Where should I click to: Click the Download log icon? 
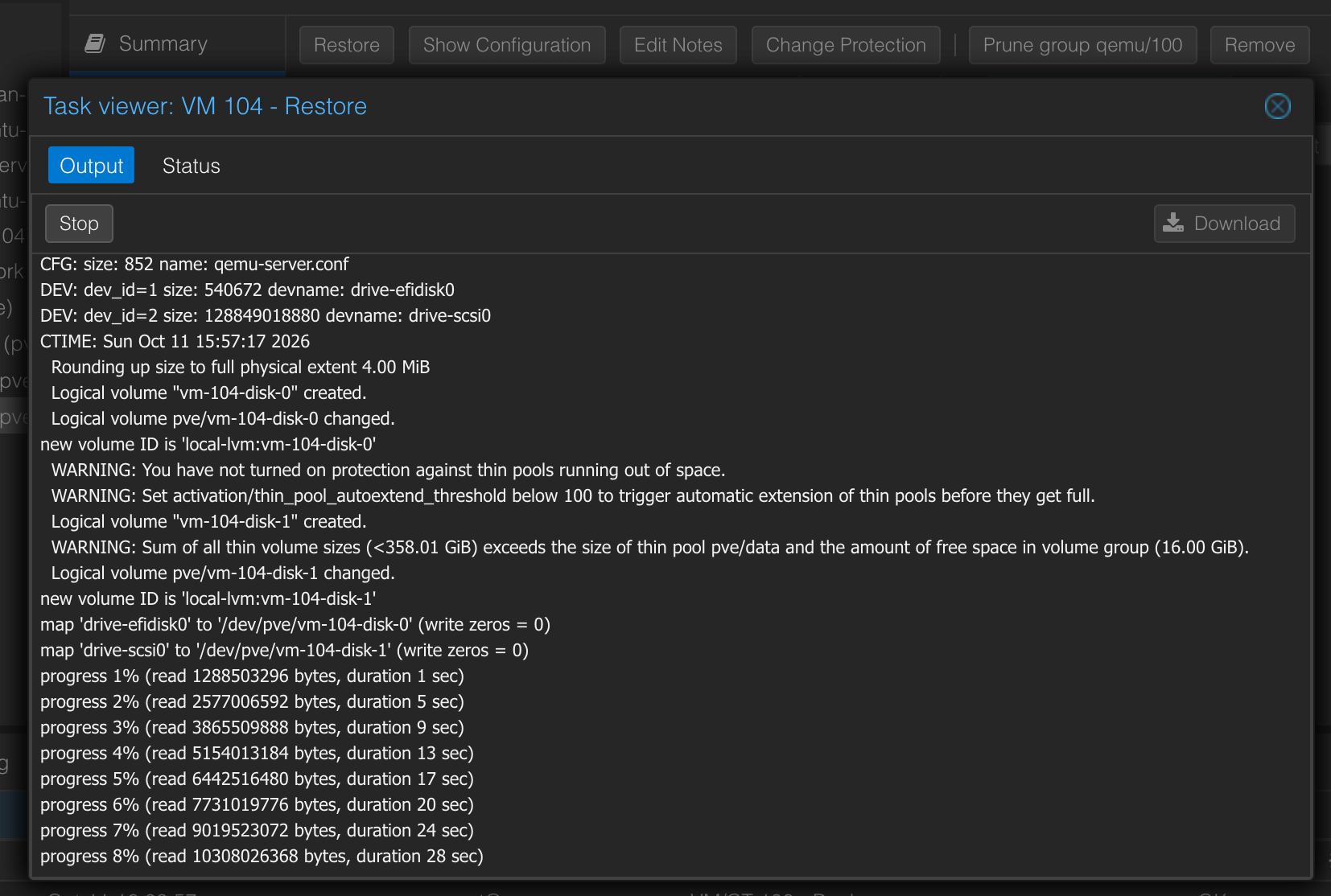coord(1173,223)
